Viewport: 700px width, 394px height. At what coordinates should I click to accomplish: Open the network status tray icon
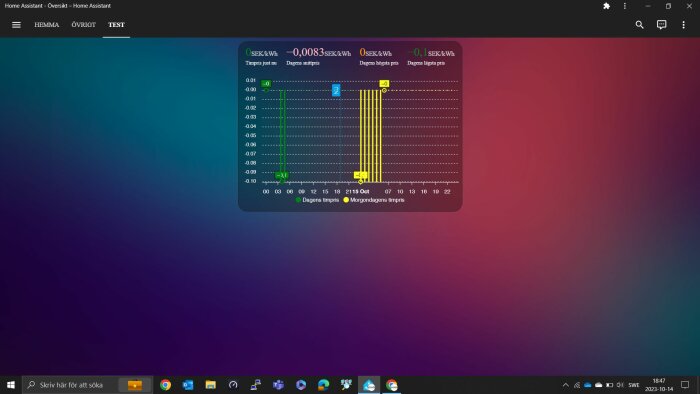pyautogui.click(x=577, y=385)
